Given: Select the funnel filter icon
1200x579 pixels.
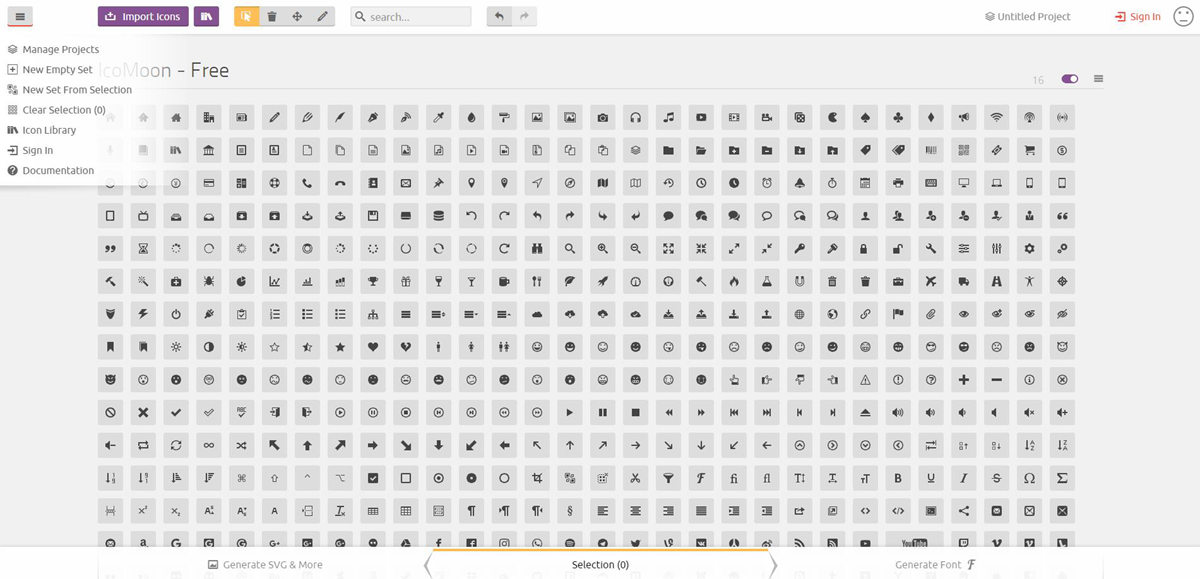Looking at the screenshot, I should pyautogui.click(x=668, y=478).
